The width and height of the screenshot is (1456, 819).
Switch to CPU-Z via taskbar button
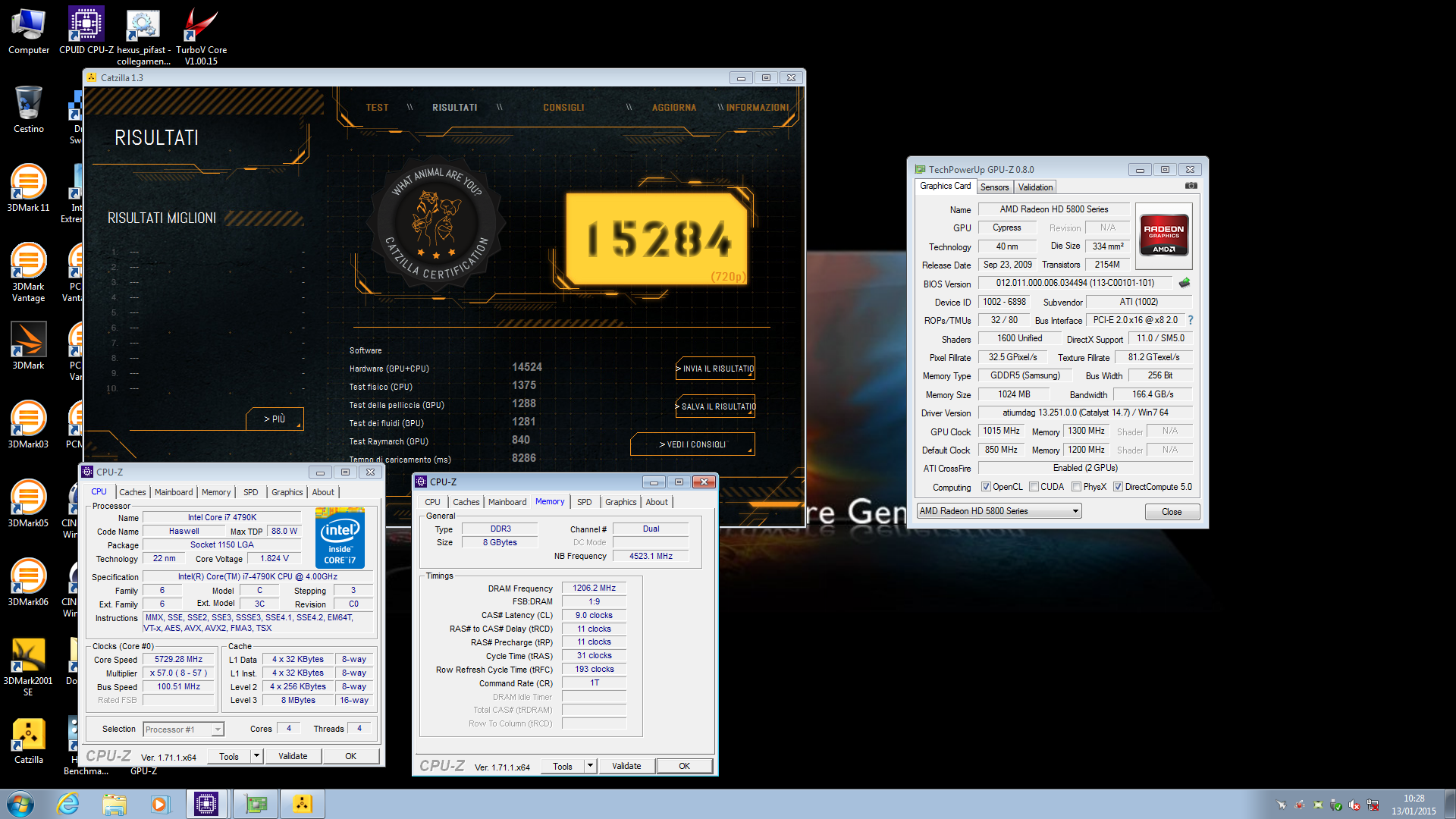(206, 804)
